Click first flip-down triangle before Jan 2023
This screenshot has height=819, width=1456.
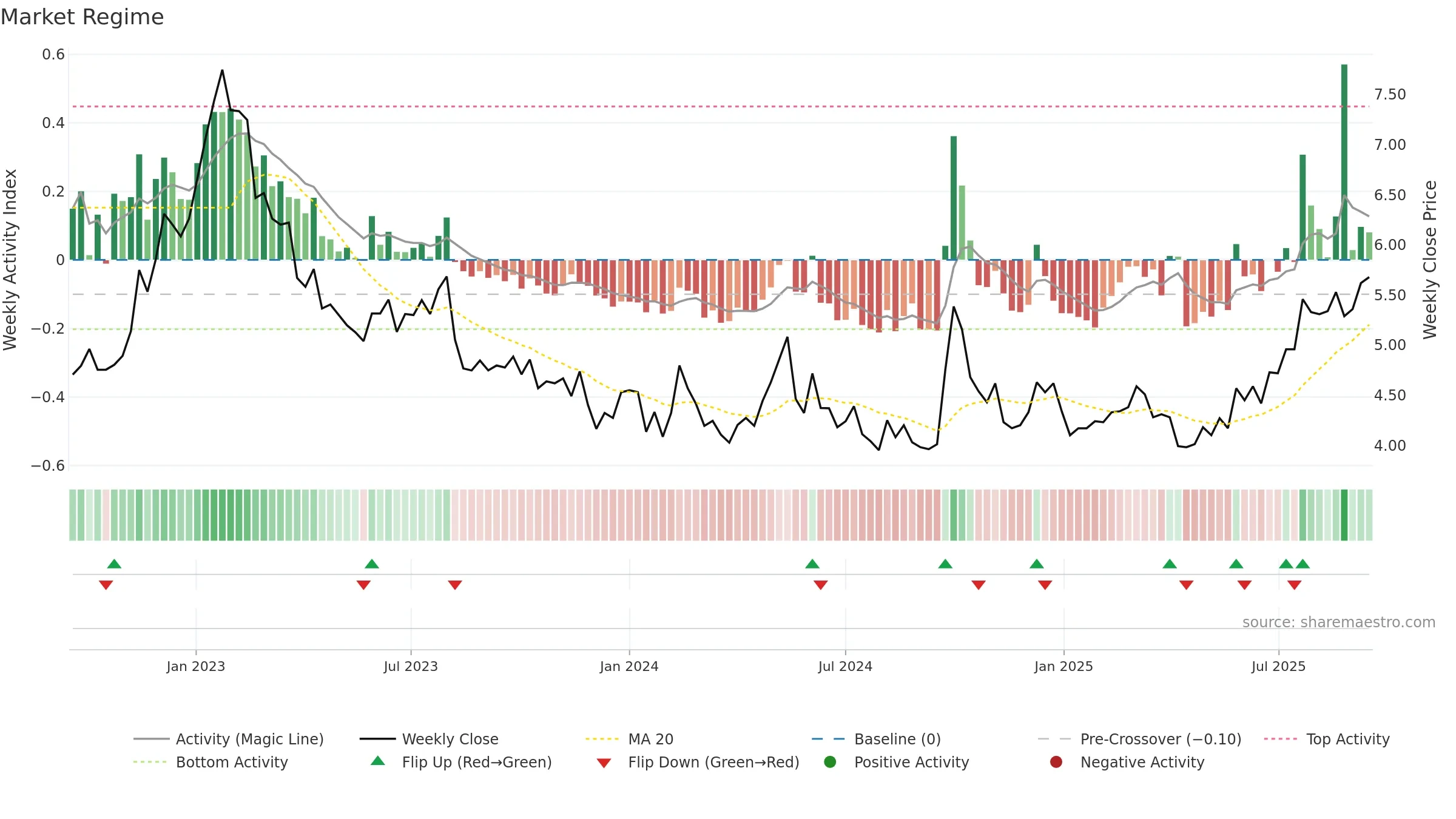point(106,585)
